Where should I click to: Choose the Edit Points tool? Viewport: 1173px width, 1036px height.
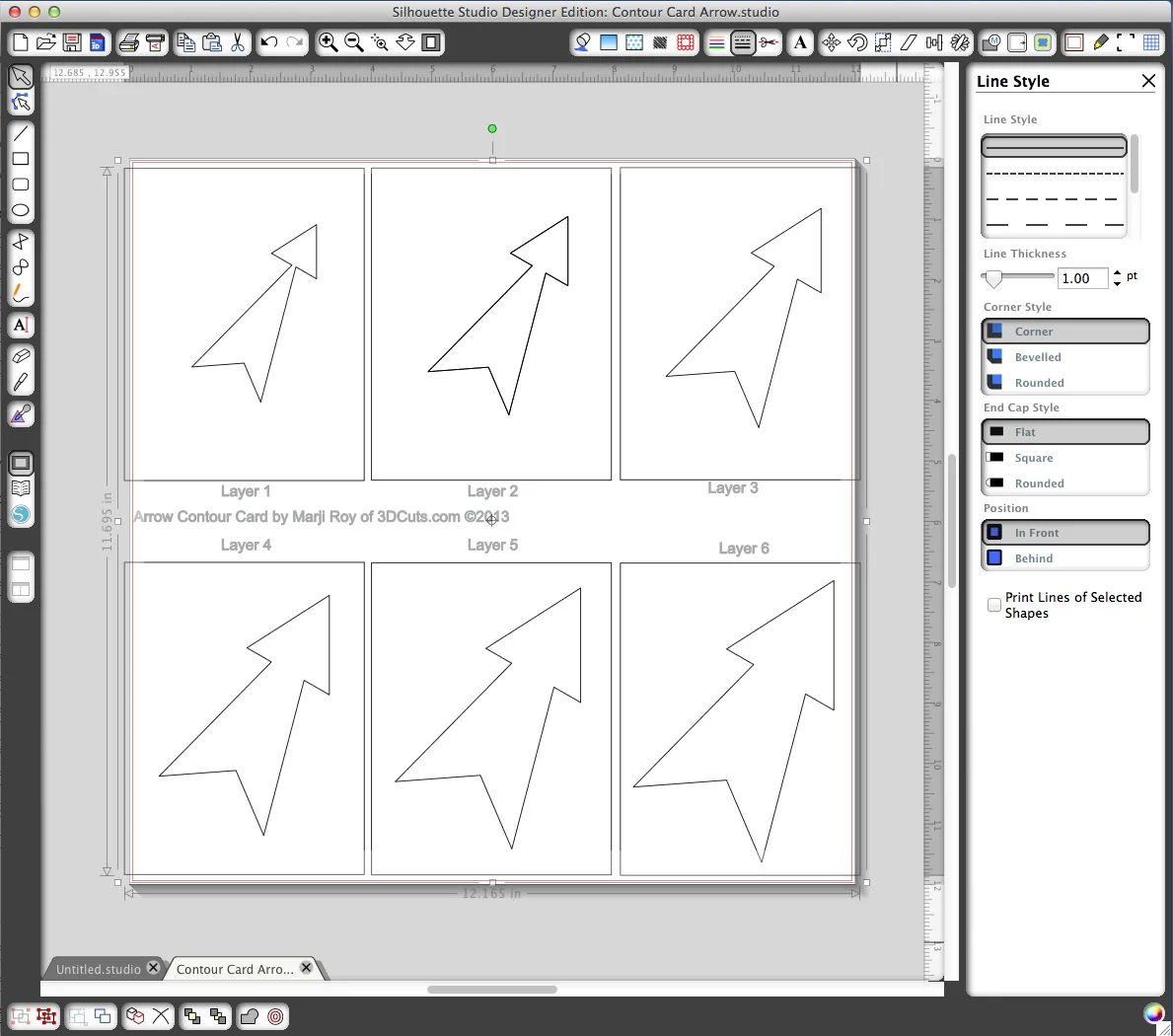[x=20, y=103]
